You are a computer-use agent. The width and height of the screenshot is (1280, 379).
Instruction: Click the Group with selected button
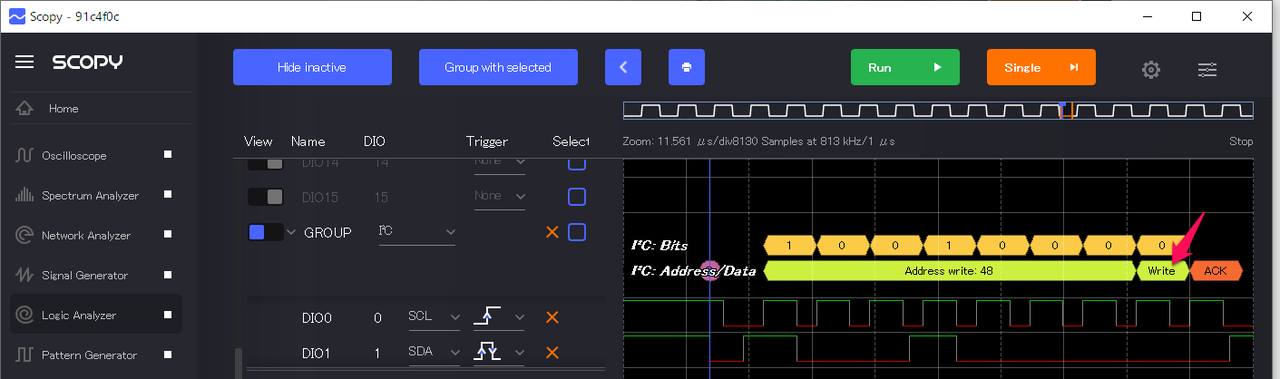point(498,67)
